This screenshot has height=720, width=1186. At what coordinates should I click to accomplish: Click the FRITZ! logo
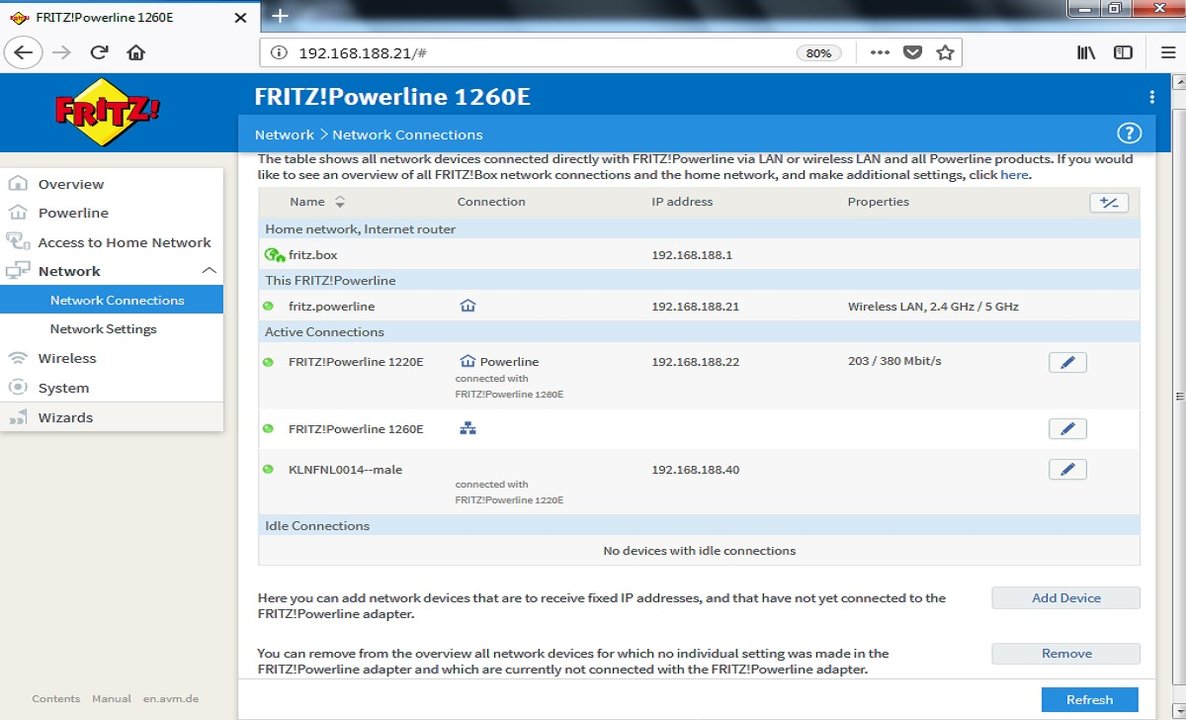pos(107,112)
